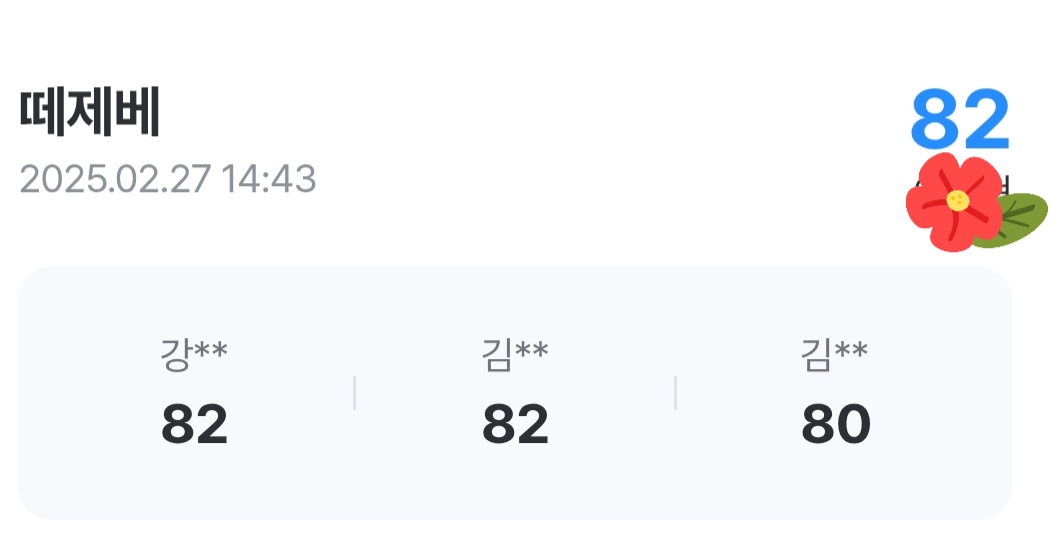Tap the 80 score

tap(836, 425)
